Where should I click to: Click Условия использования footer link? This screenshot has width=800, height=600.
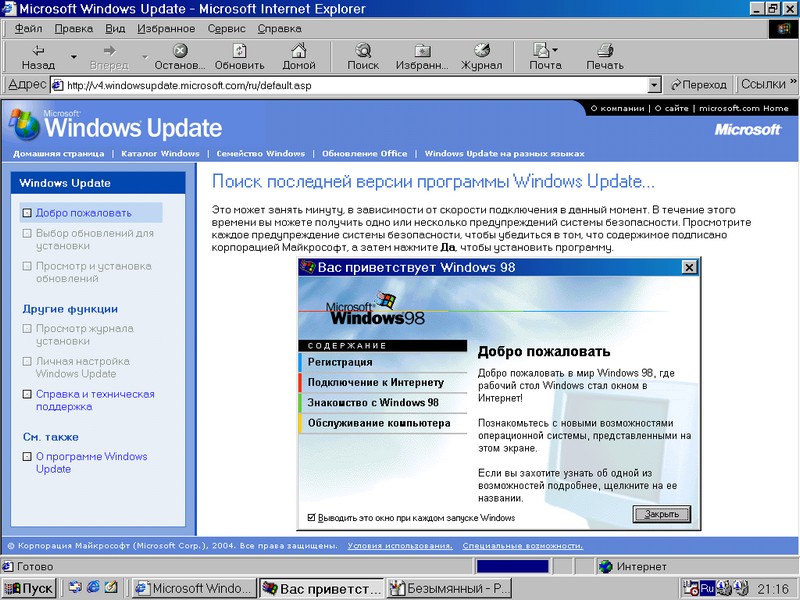click(400, 546)
